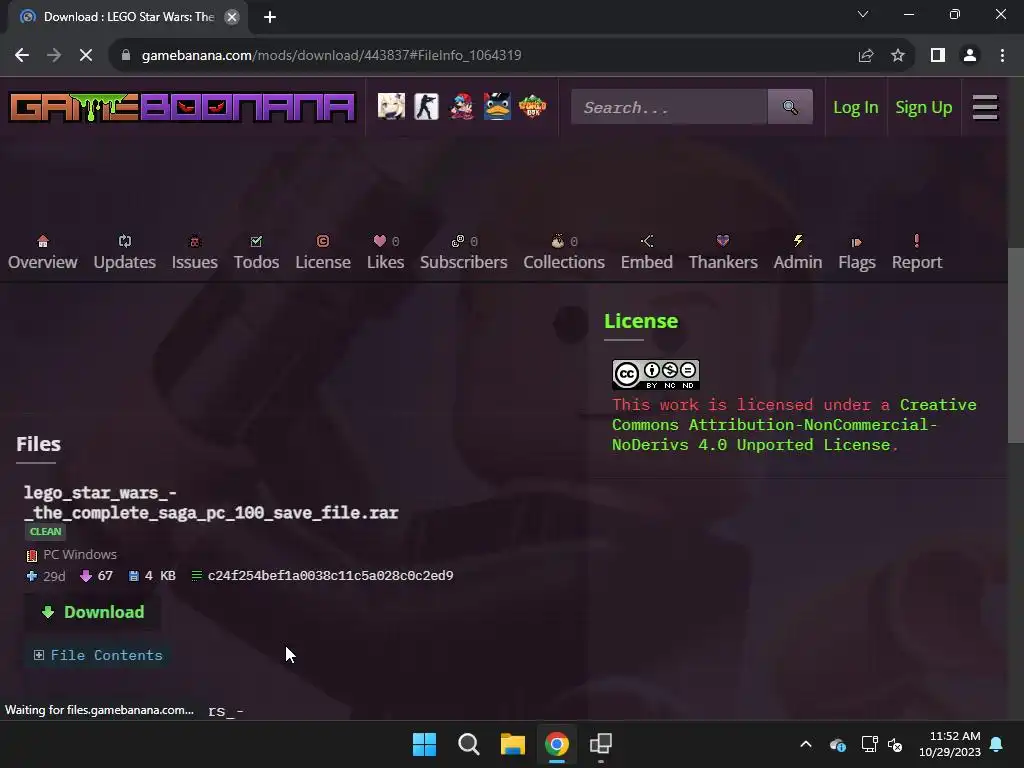Viewport: 1024px width, 768px height.
Task: Click the muted volume tray icon
Action: [x=895, y=744]
